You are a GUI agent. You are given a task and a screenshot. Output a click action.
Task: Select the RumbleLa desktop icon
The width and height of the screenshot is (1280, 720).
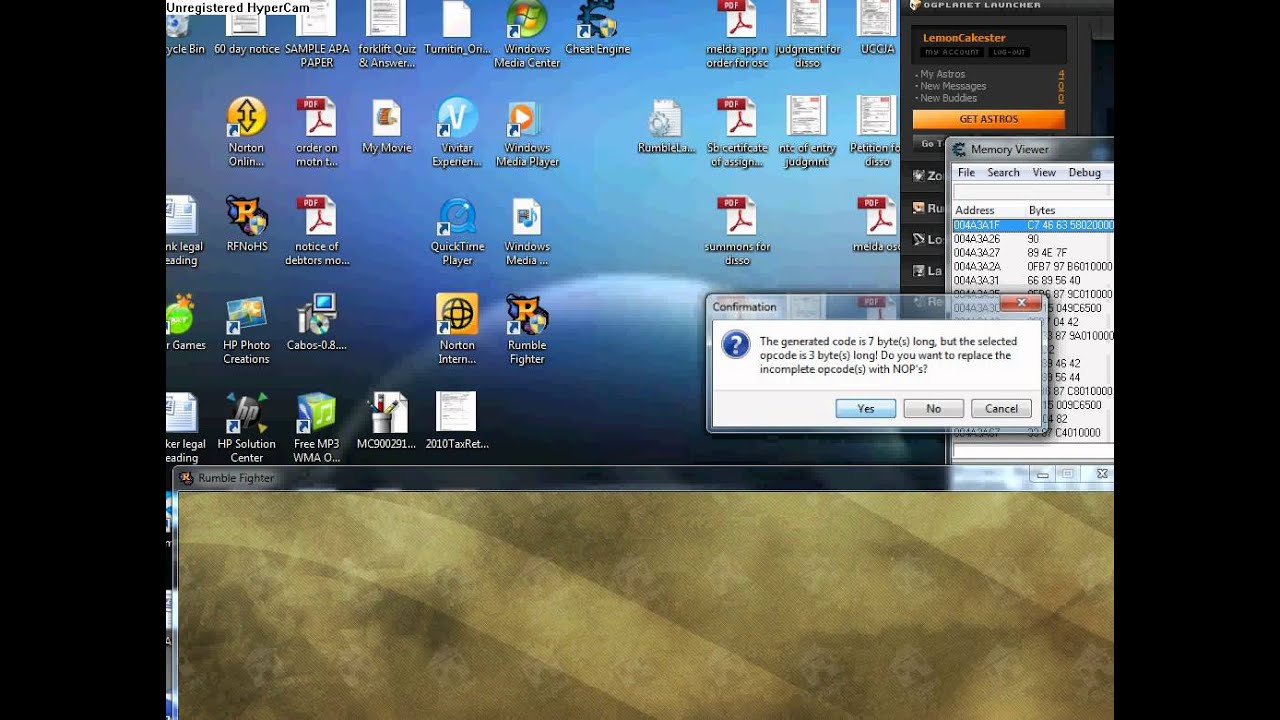(x=666, y=126)
